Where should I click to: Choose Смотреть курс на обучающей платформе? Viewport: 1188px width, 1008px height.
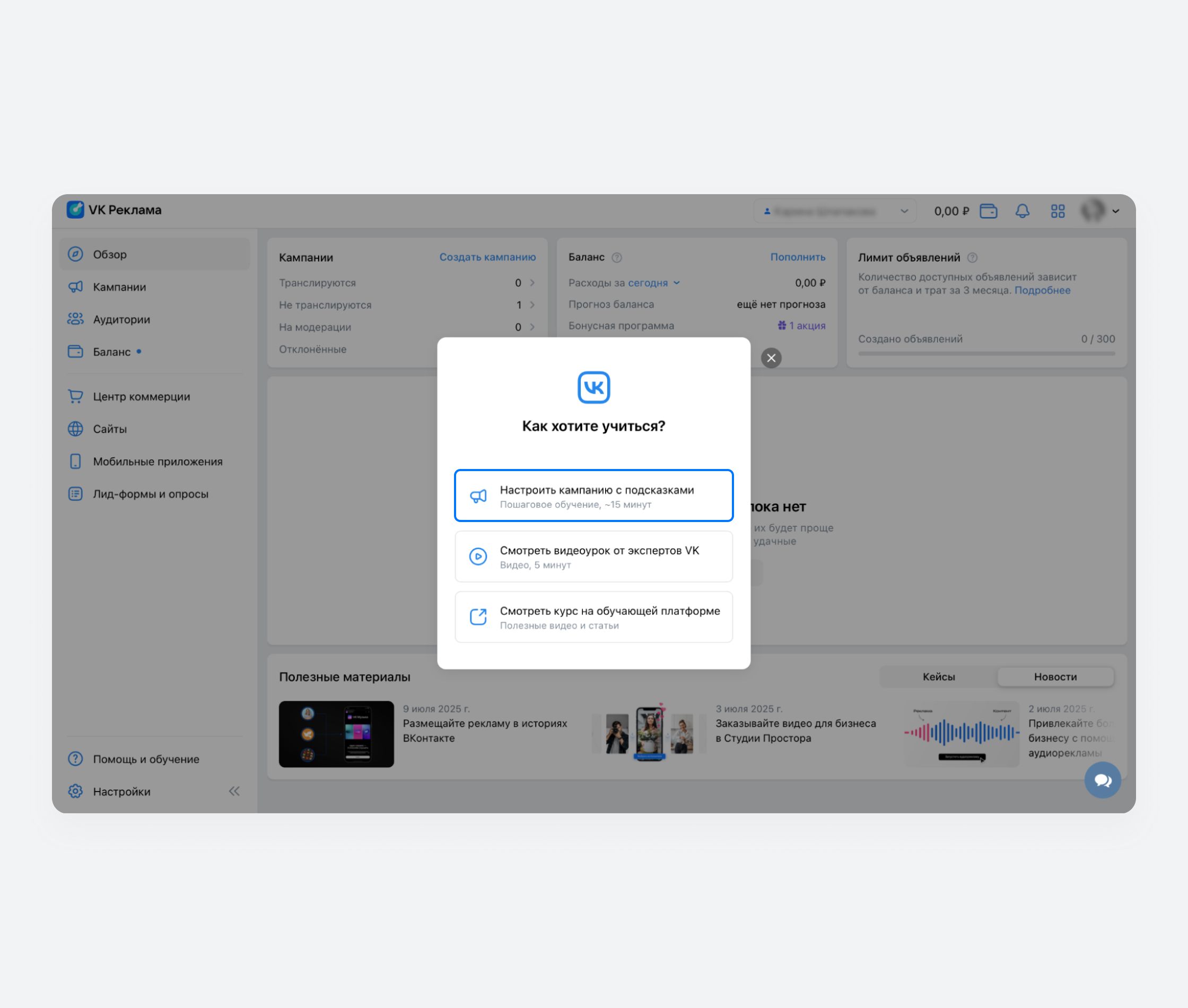point(593,617)
